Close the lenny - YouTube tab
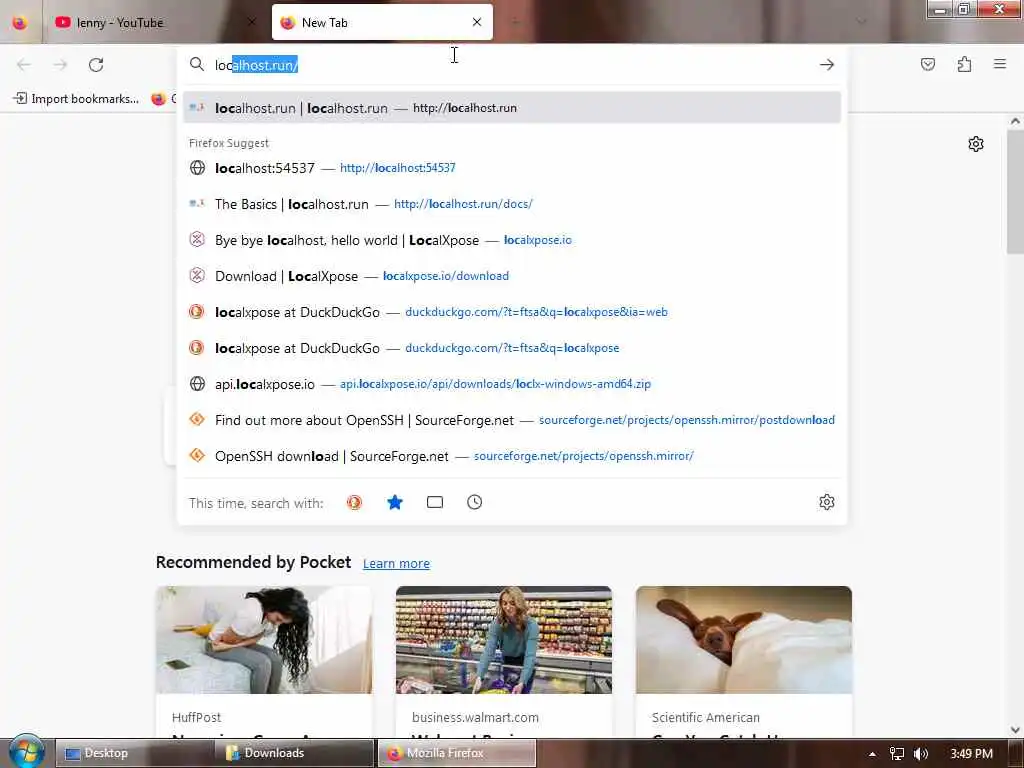 252,22
